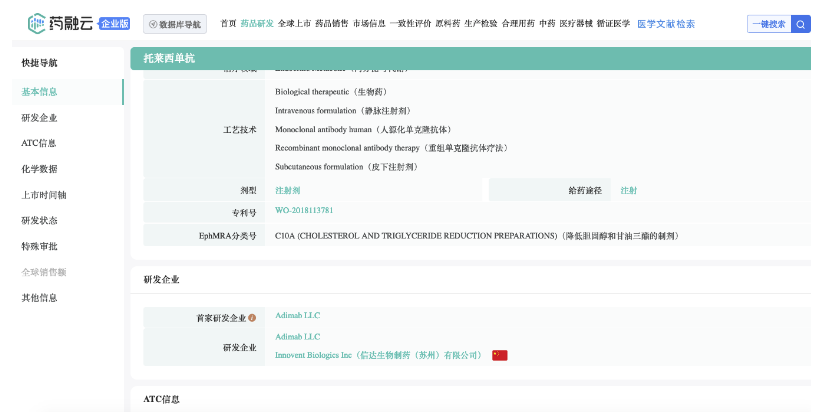Click the 药融云 logo icon
The image size is (813, 412).
click(x=37, y=23)
